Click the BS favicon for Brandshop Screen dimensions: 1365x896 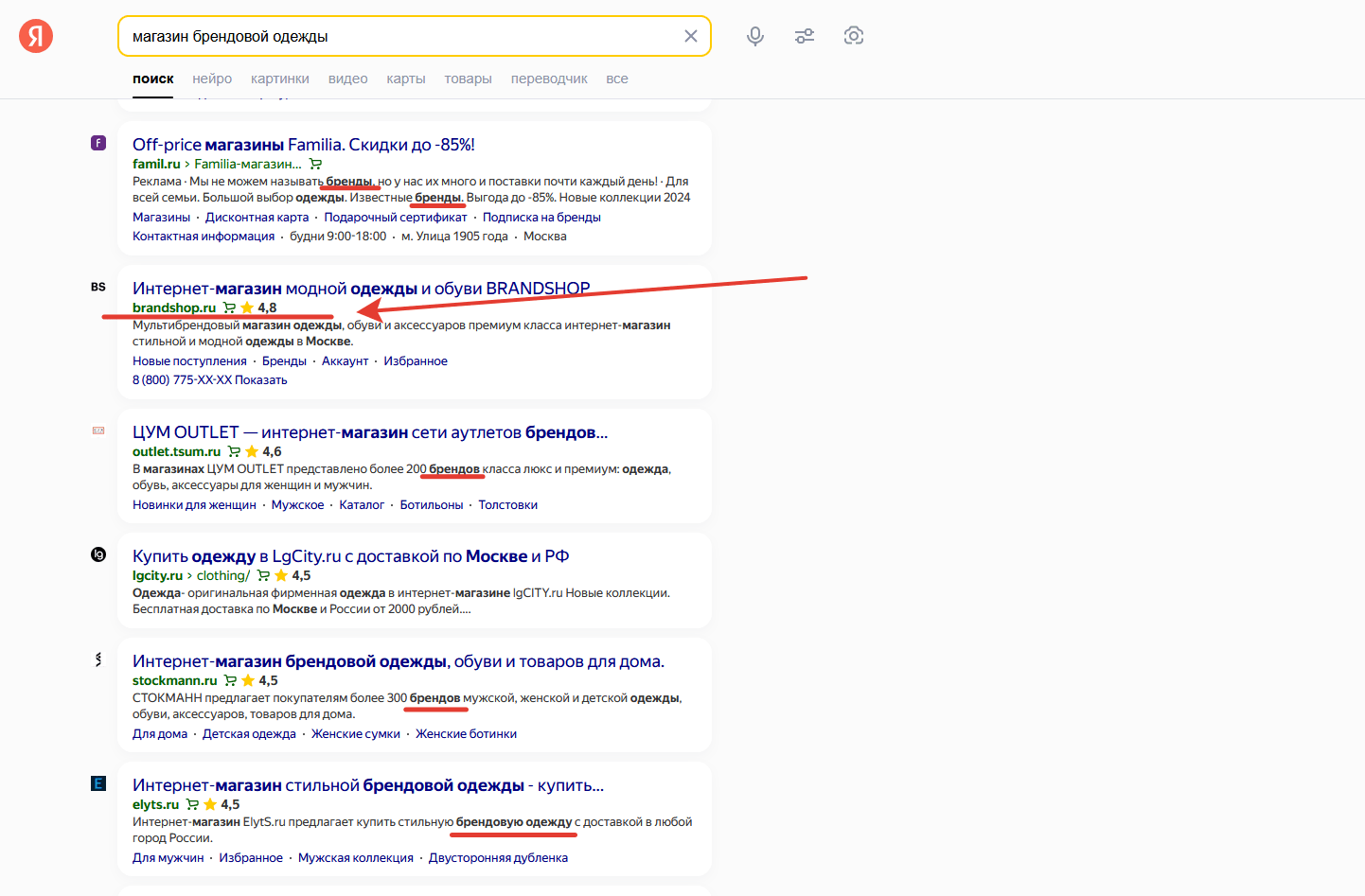click(98, 287)
